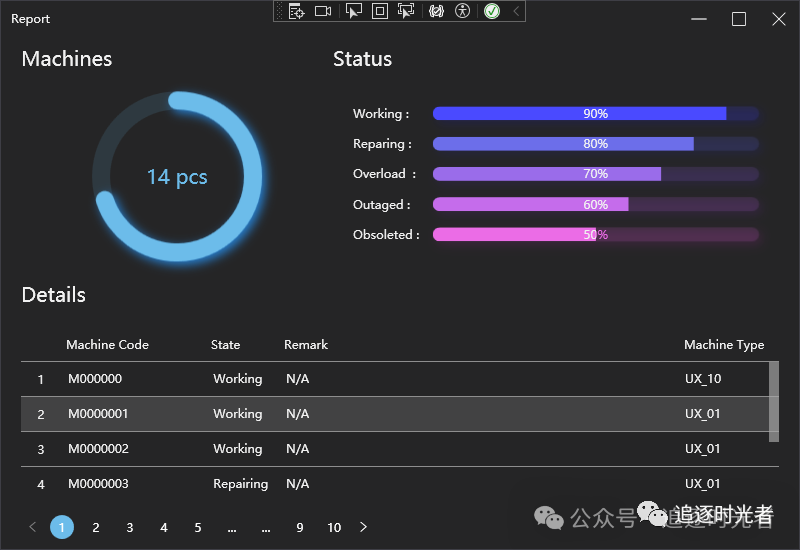
Task: Open binding failures braces icon
Action: pyautogui.click(x=436, y=11)
